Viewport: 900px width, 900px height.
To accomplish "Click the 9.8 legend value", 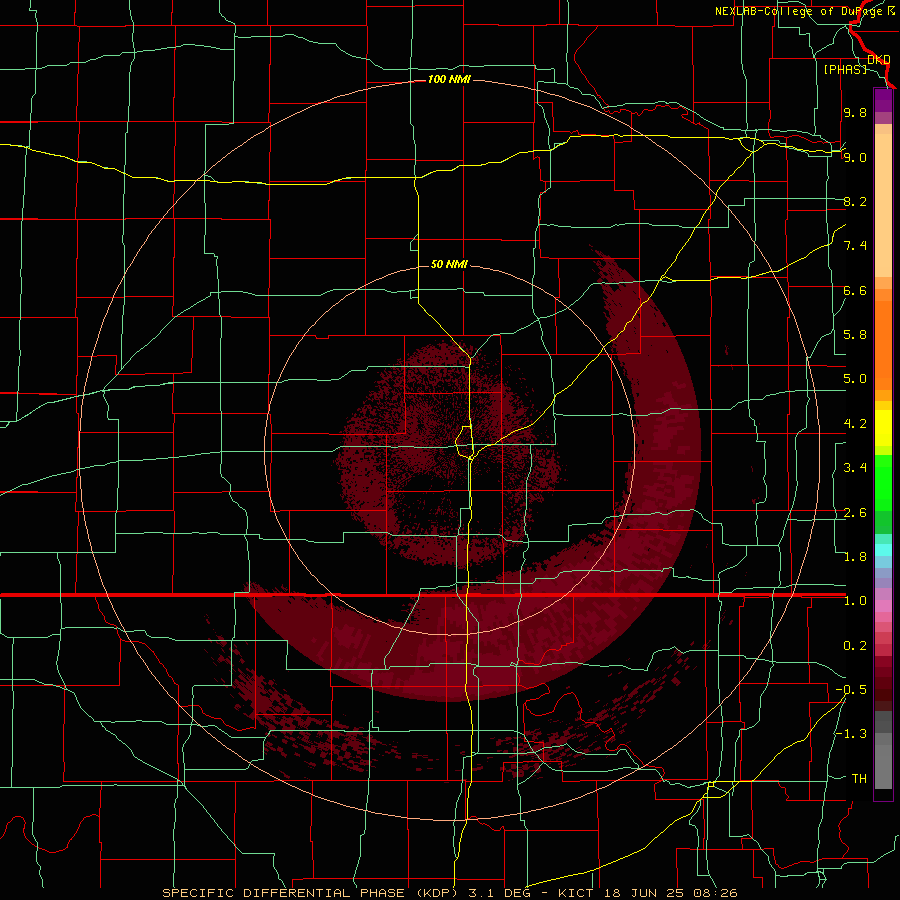I will click(855, 112).
